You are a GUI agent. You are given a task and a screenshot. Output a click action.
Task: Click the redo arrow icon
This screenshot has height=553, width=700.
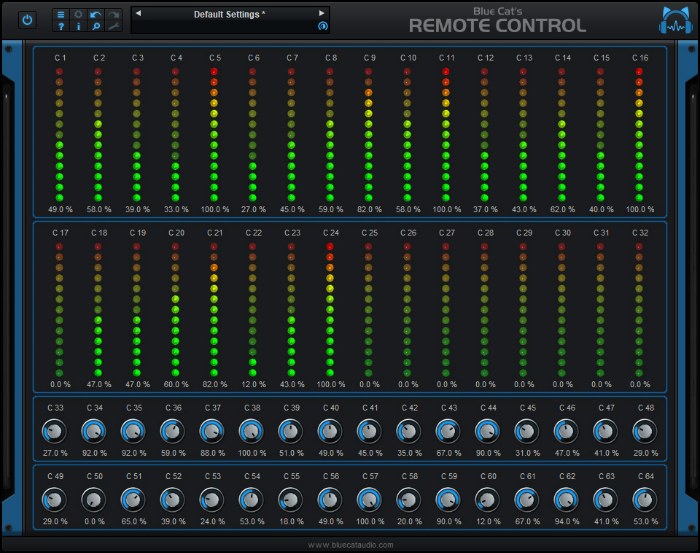point(114,15)
